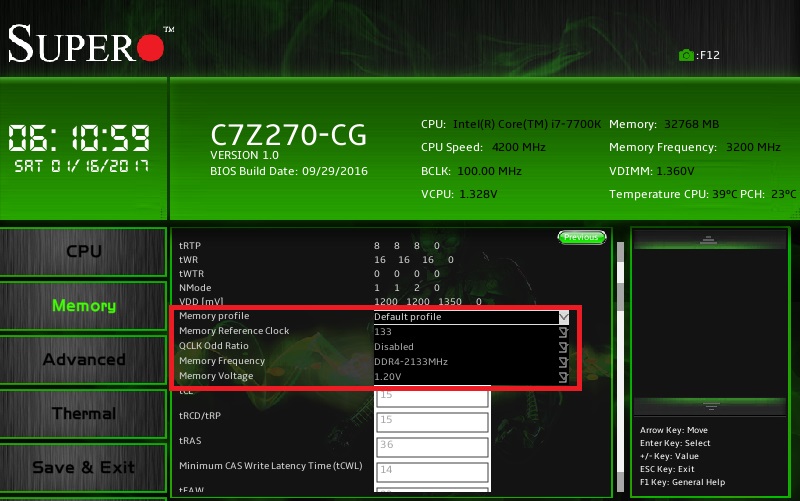Click the 'Intel(R) Core(TM) i7-7700K' CPU name
Screen dimensions: 800x501
(527, 124)
